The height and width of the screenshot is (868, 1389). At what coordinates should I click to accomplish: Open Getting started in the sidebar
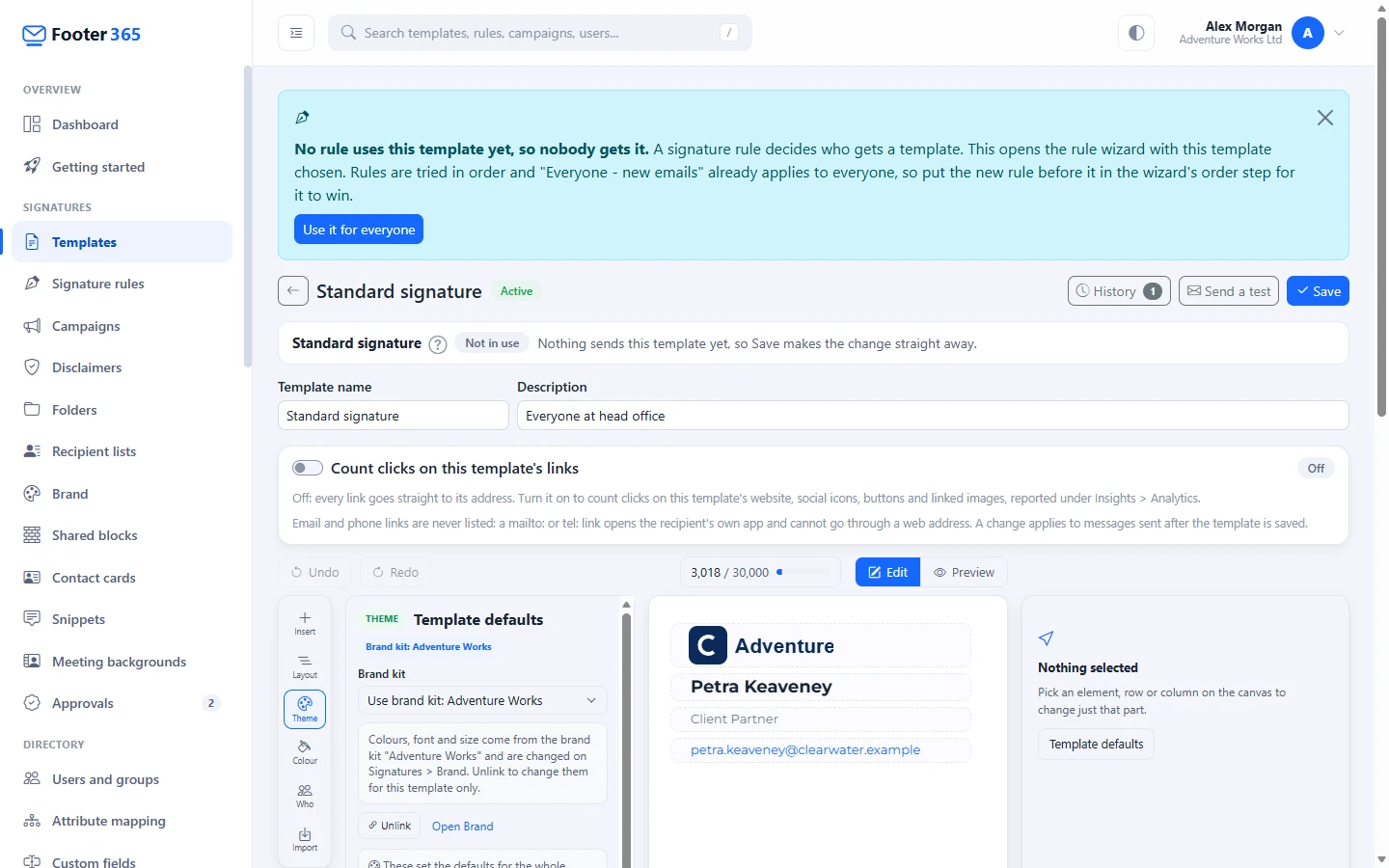[122, 167]
